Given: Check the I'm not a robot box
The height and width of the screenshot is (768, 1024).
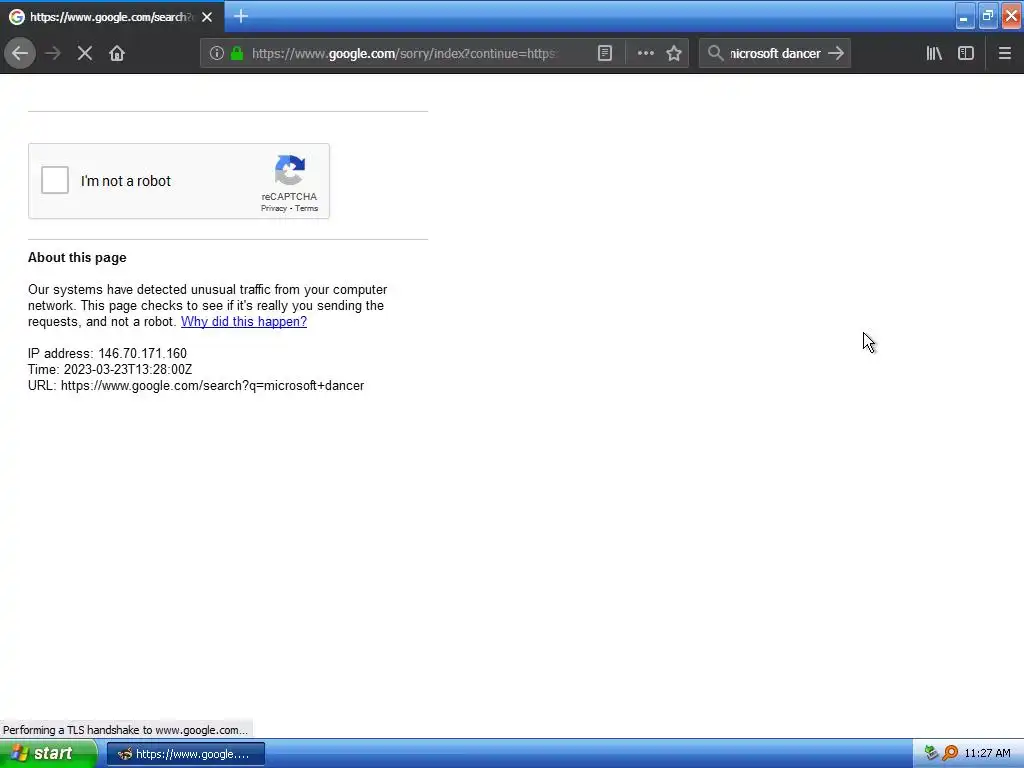Looking at the screenshot, I should [55, 180].
